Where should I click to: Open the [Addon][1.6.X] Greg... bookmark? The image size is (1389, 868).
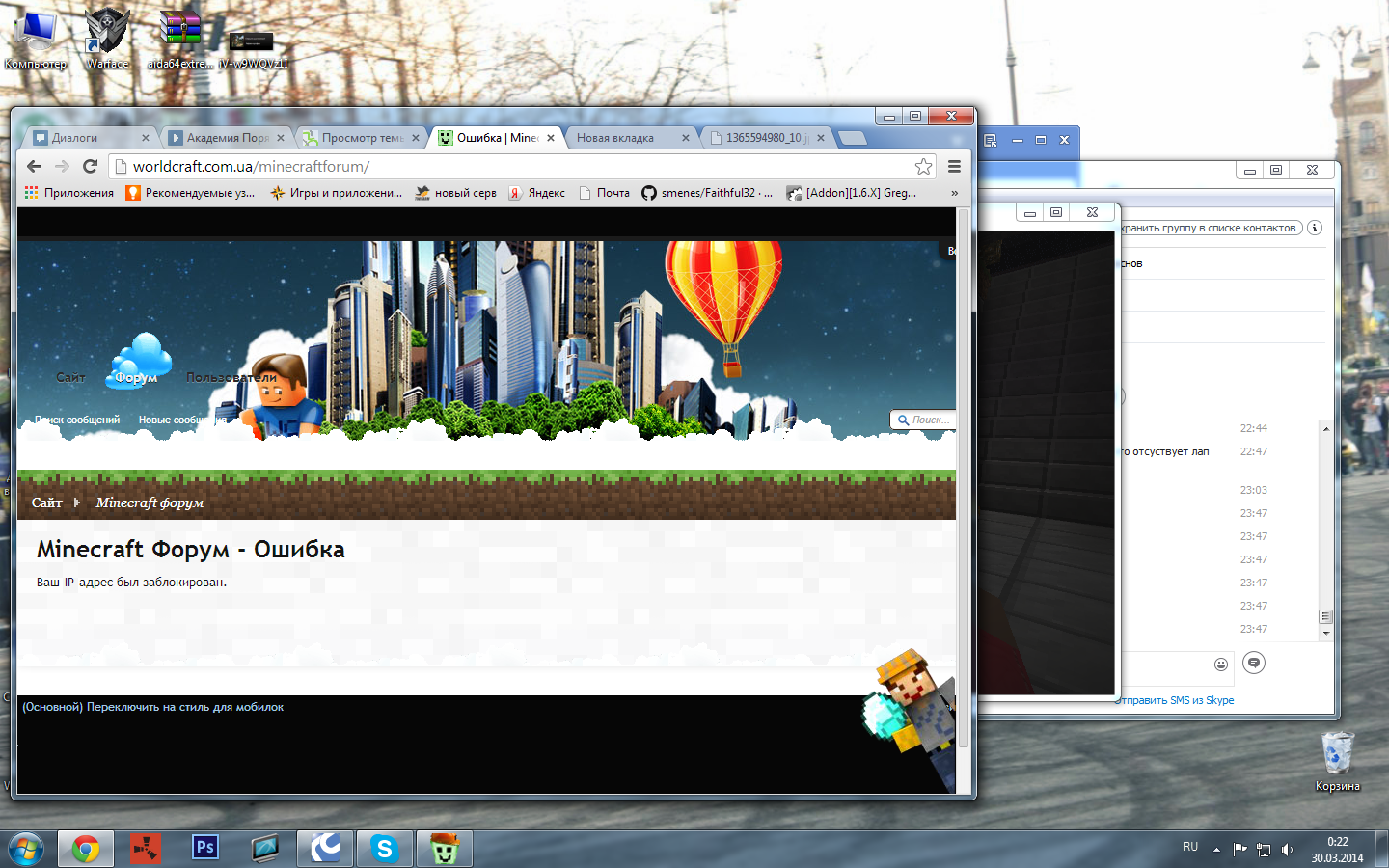click(x=852, y=193)
